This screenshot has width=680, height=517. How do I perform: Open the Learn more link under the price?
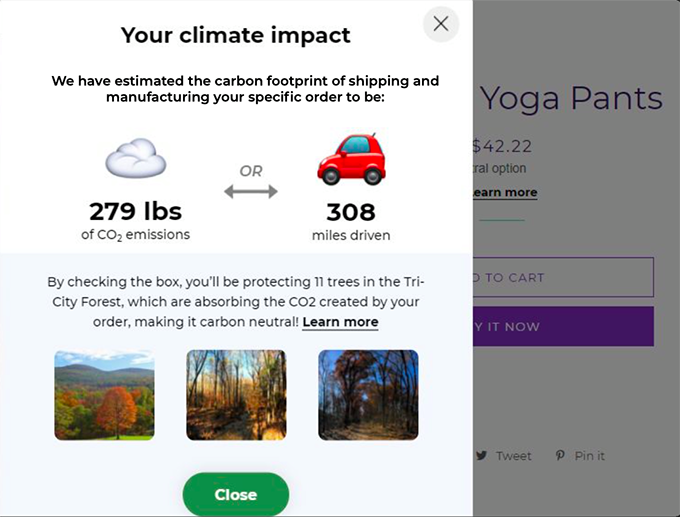505,192
